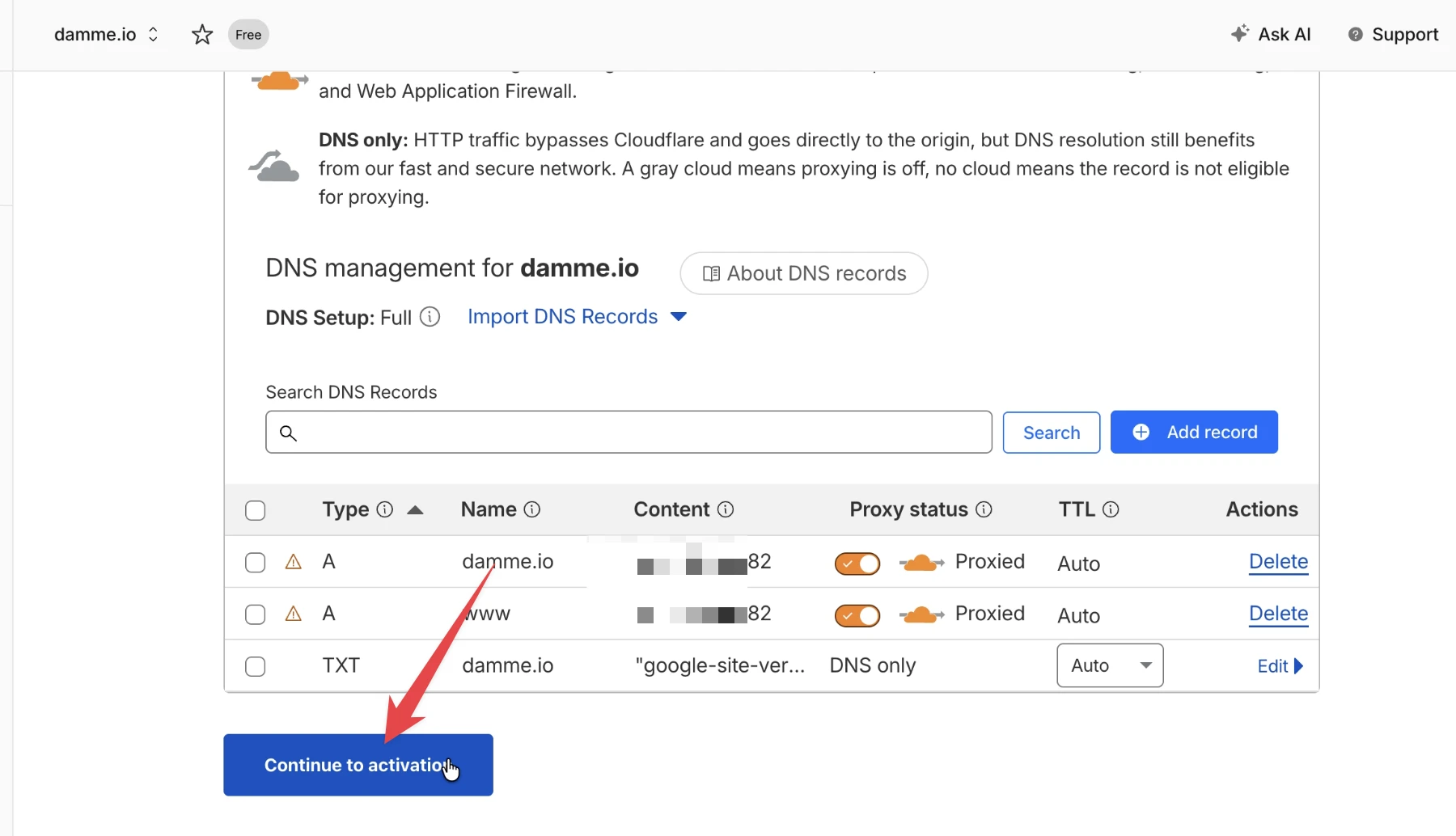Viewport: 1456px width, 836px height.
Task: Click the magnifier icon in search field
Action: (288, 433)
